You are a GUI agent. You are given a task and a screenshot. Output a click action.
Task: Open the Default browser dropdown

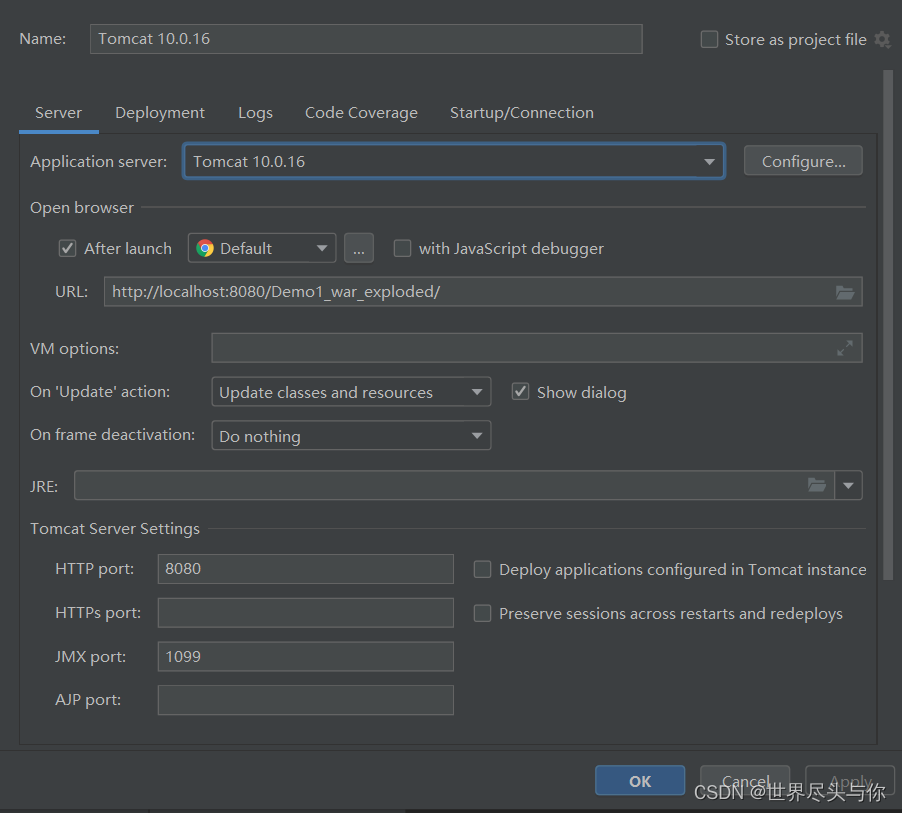coord(262,249)
